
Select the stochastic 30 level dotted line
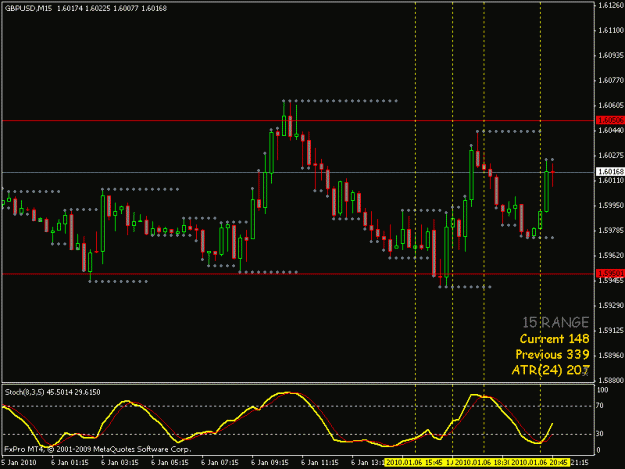pyautogui.click(x=298, y=434)
